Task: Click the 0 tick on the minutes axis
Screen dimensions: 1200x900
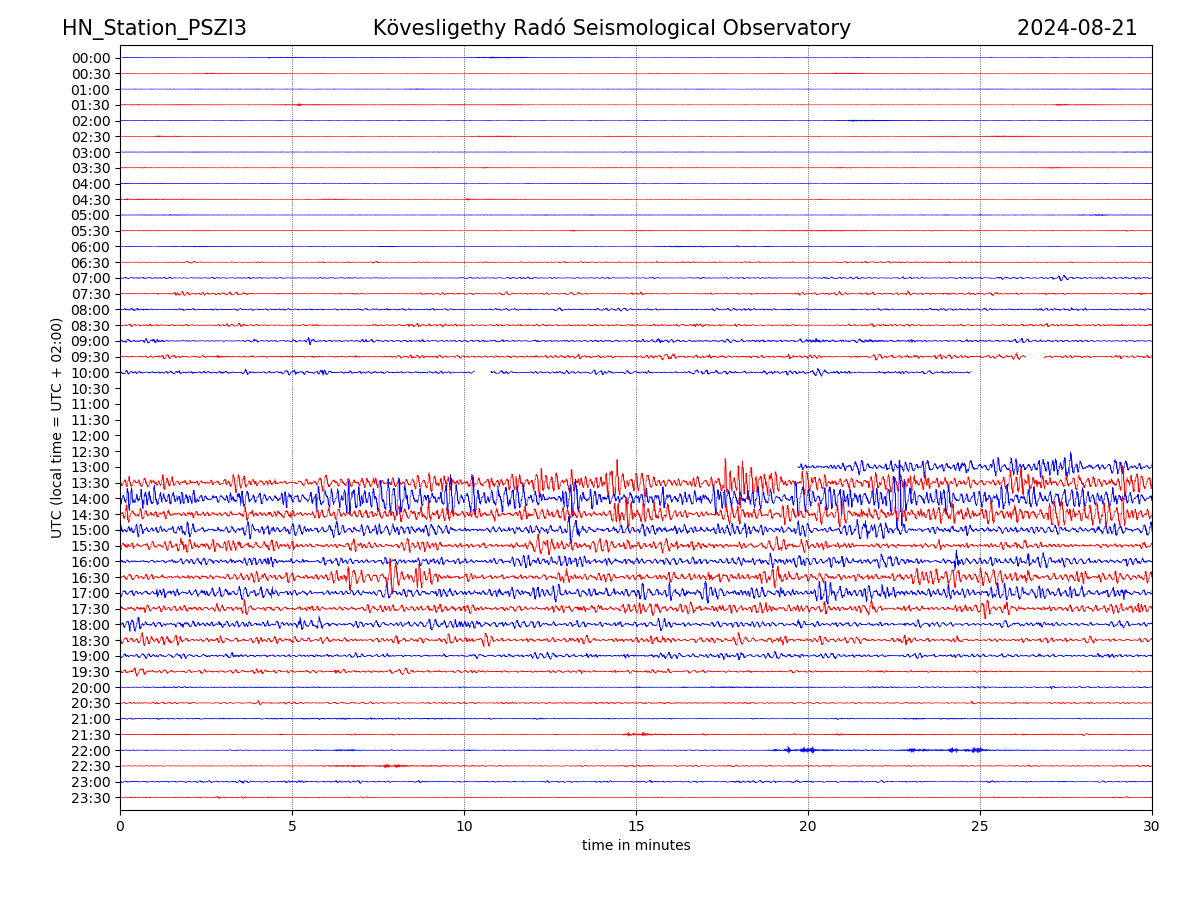Action: click(120, 826)
